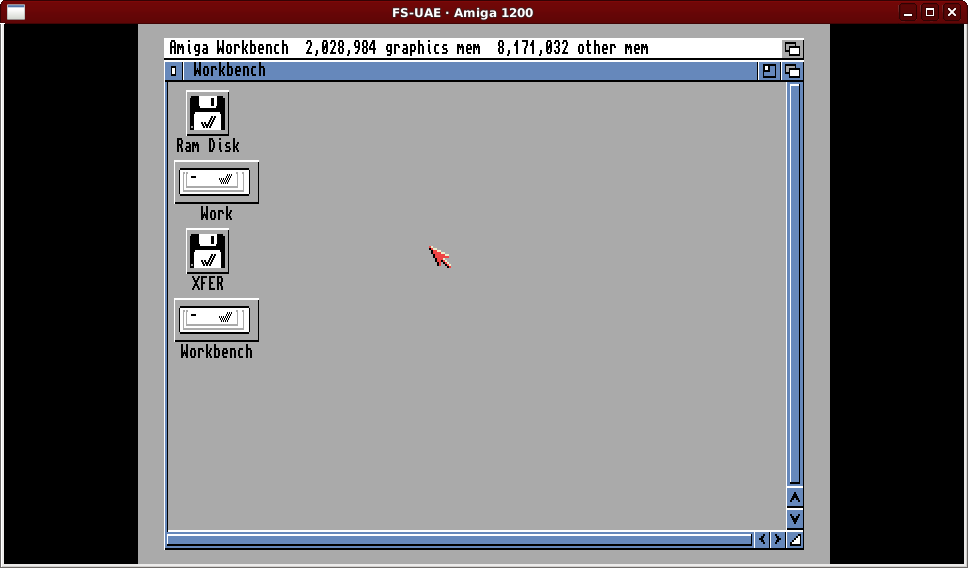Select the Work hard drive icon

(216, 182)
